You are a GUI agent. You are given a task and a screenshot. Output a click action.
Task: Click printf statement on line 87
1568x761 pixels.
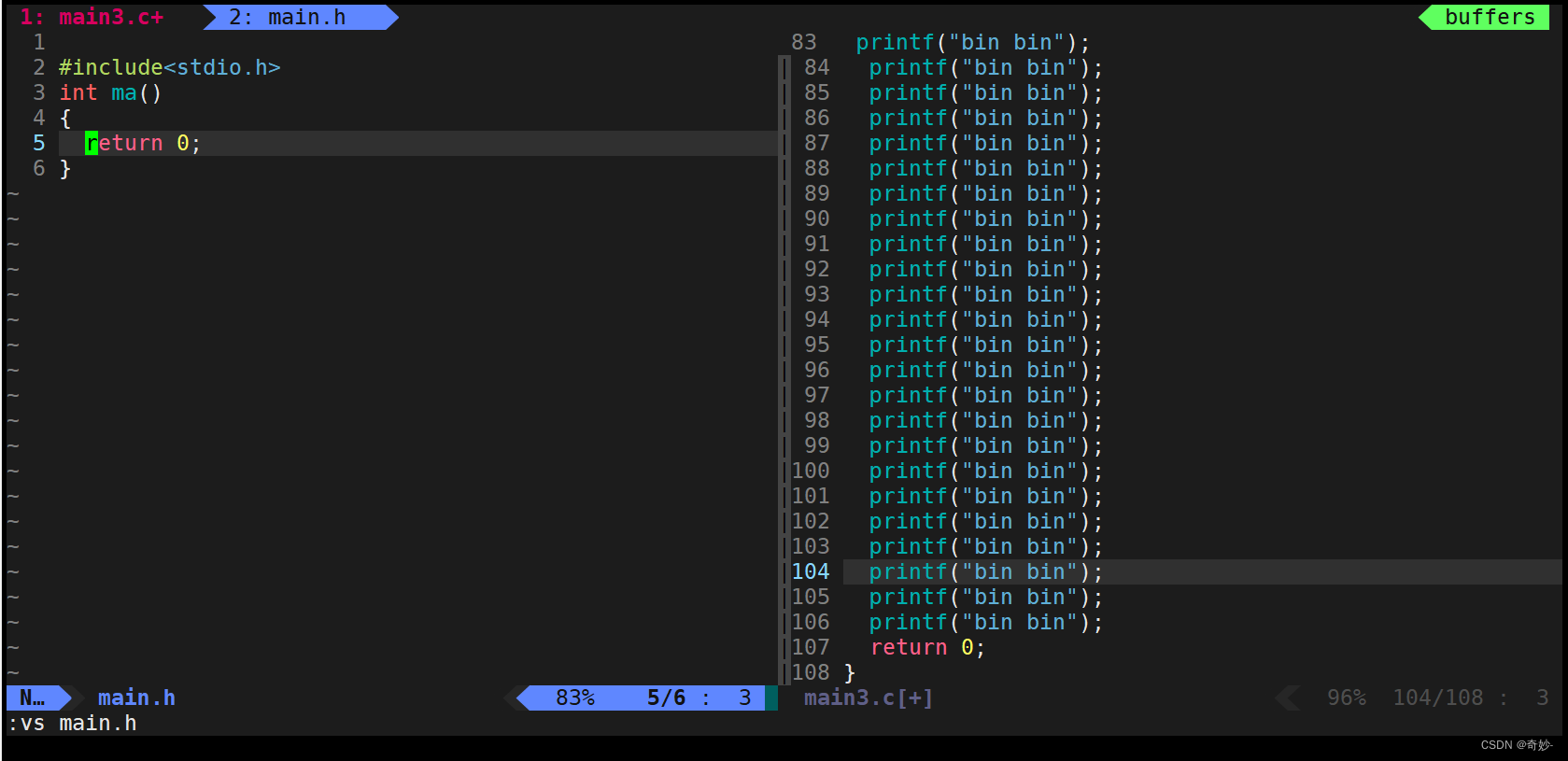pyautogui.click(x=985, y=143)
